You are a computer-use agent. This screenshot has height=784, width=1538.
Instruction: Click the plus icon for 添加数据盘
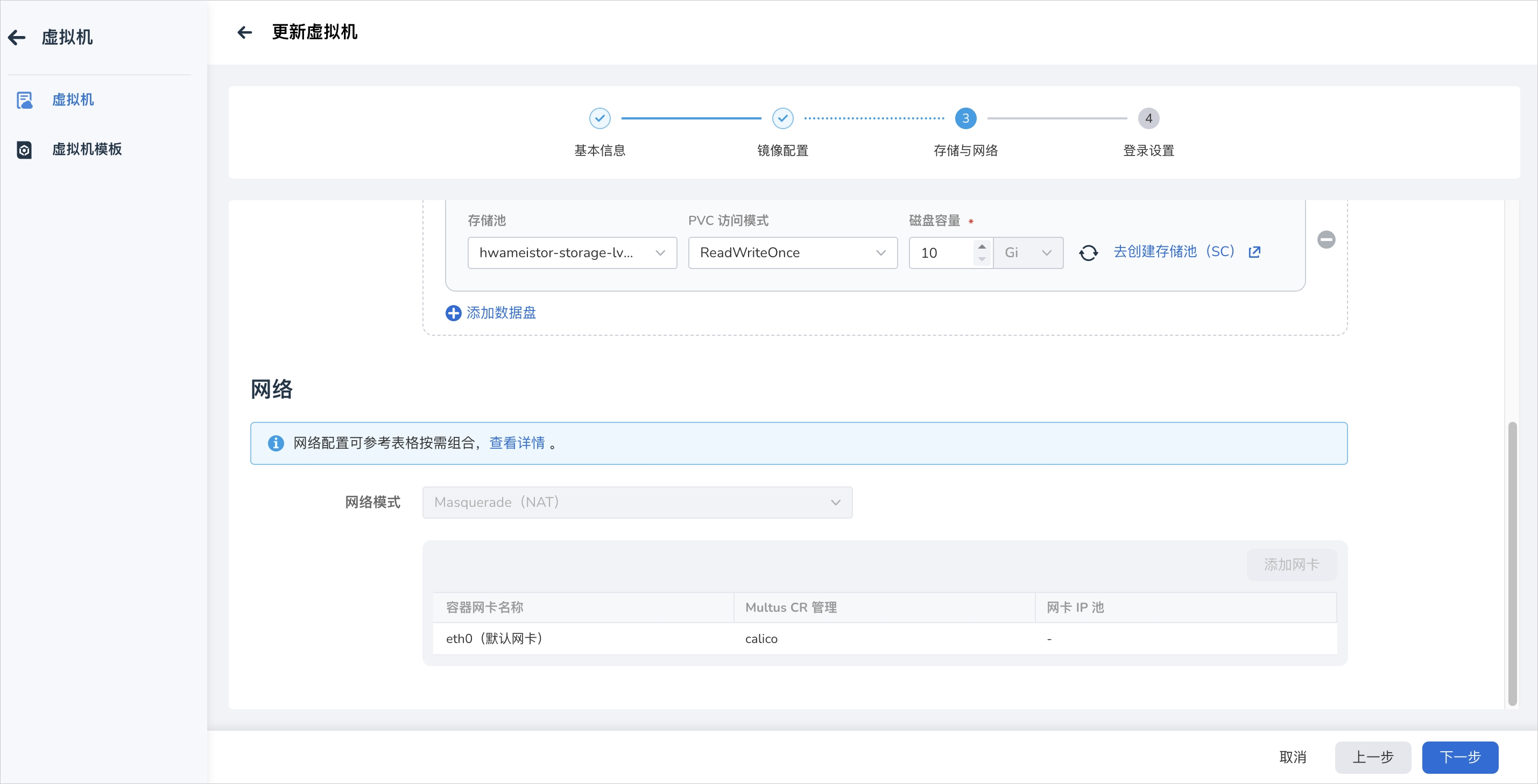pyautogui.click(x=453, y=313)
